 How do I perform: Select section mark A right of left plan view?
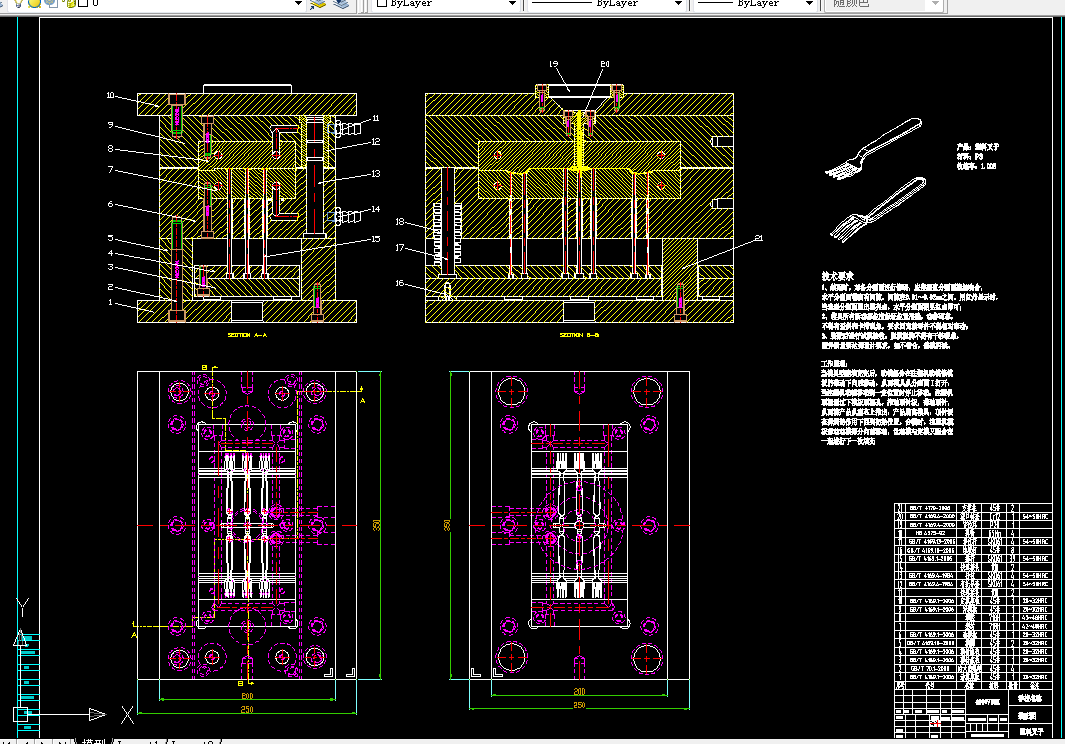pyautogui.click(x=362, y=400)
